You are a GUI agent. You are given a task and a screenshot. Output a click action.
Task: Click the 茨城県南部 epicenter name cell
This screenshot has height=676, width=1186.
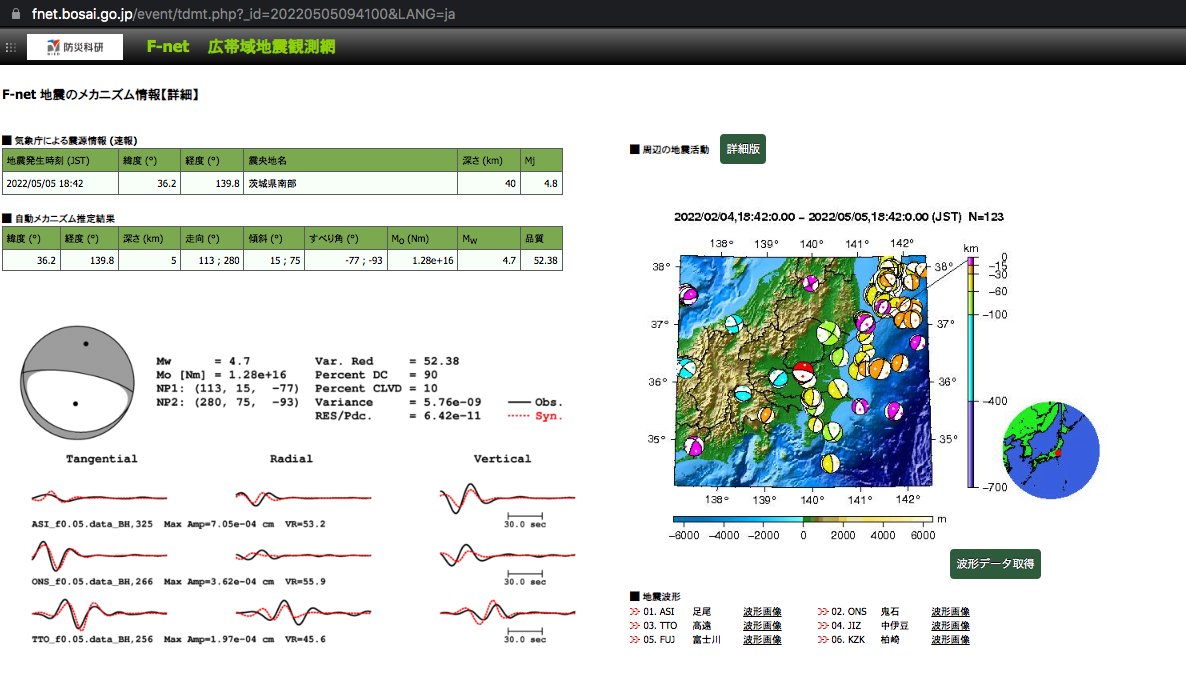click(x=350, y=183)
